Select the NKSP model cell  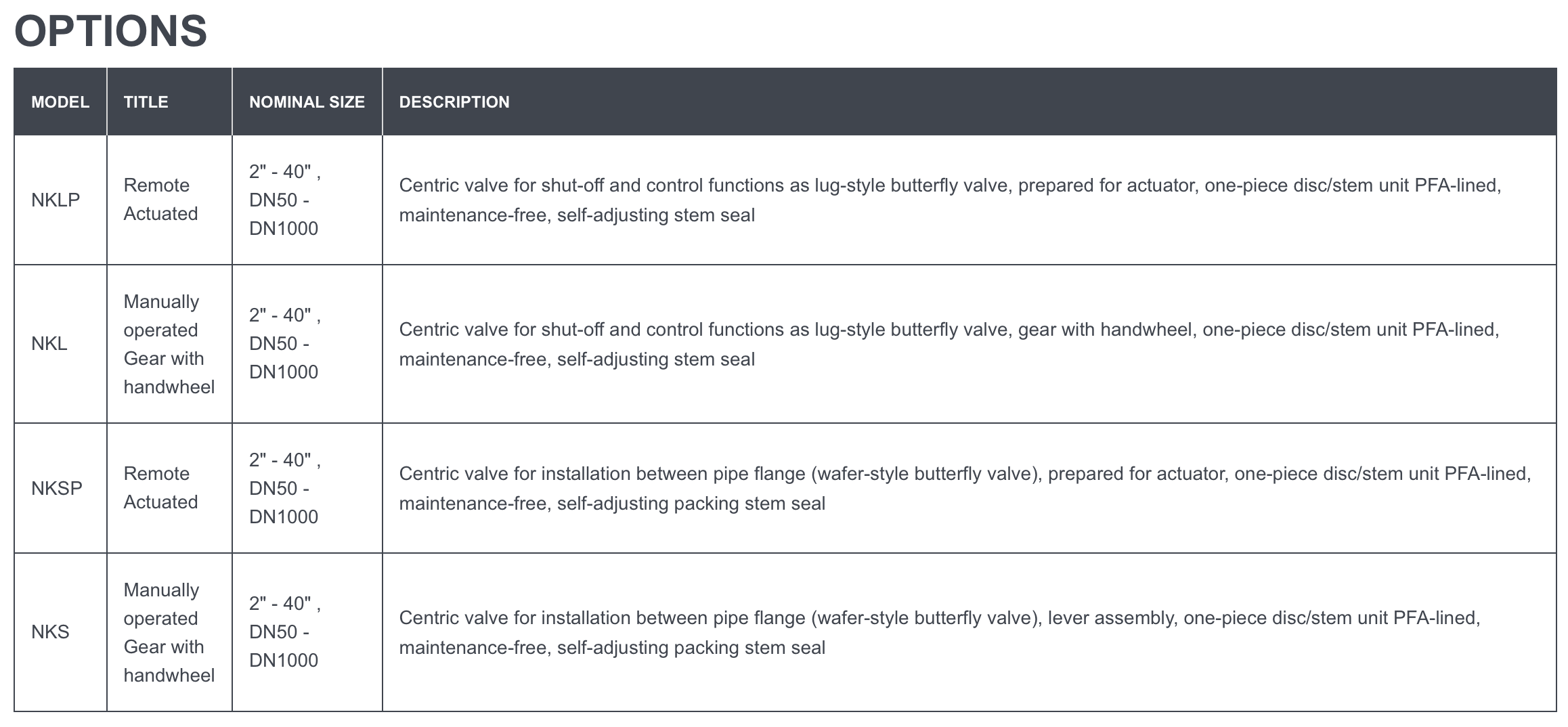[57, 488]
